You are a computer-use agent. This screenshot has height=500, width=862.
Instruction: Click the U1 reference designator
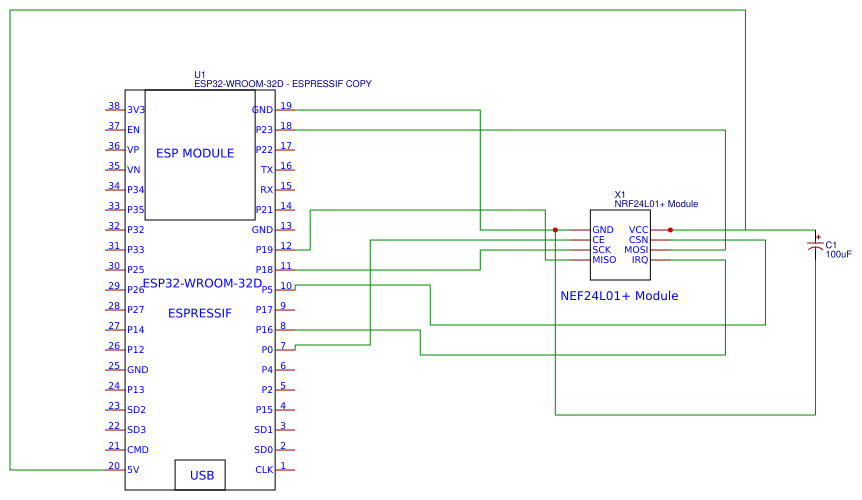200,75
